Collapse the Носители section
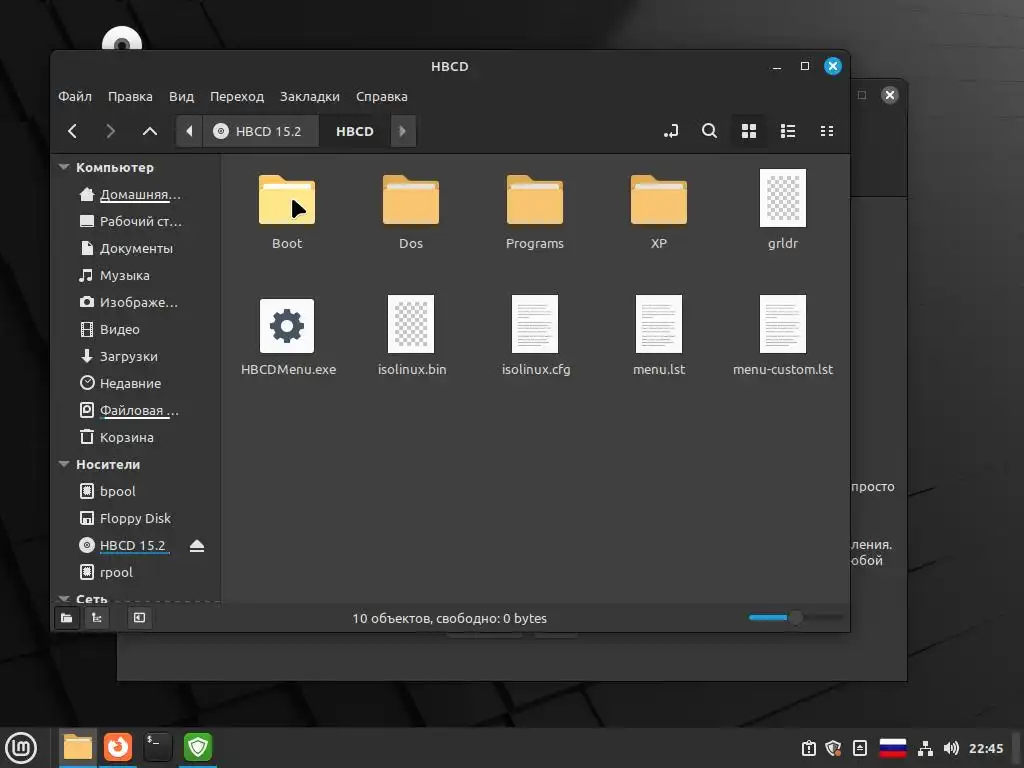Screen dimensions: 1024x768 (64, 464)
